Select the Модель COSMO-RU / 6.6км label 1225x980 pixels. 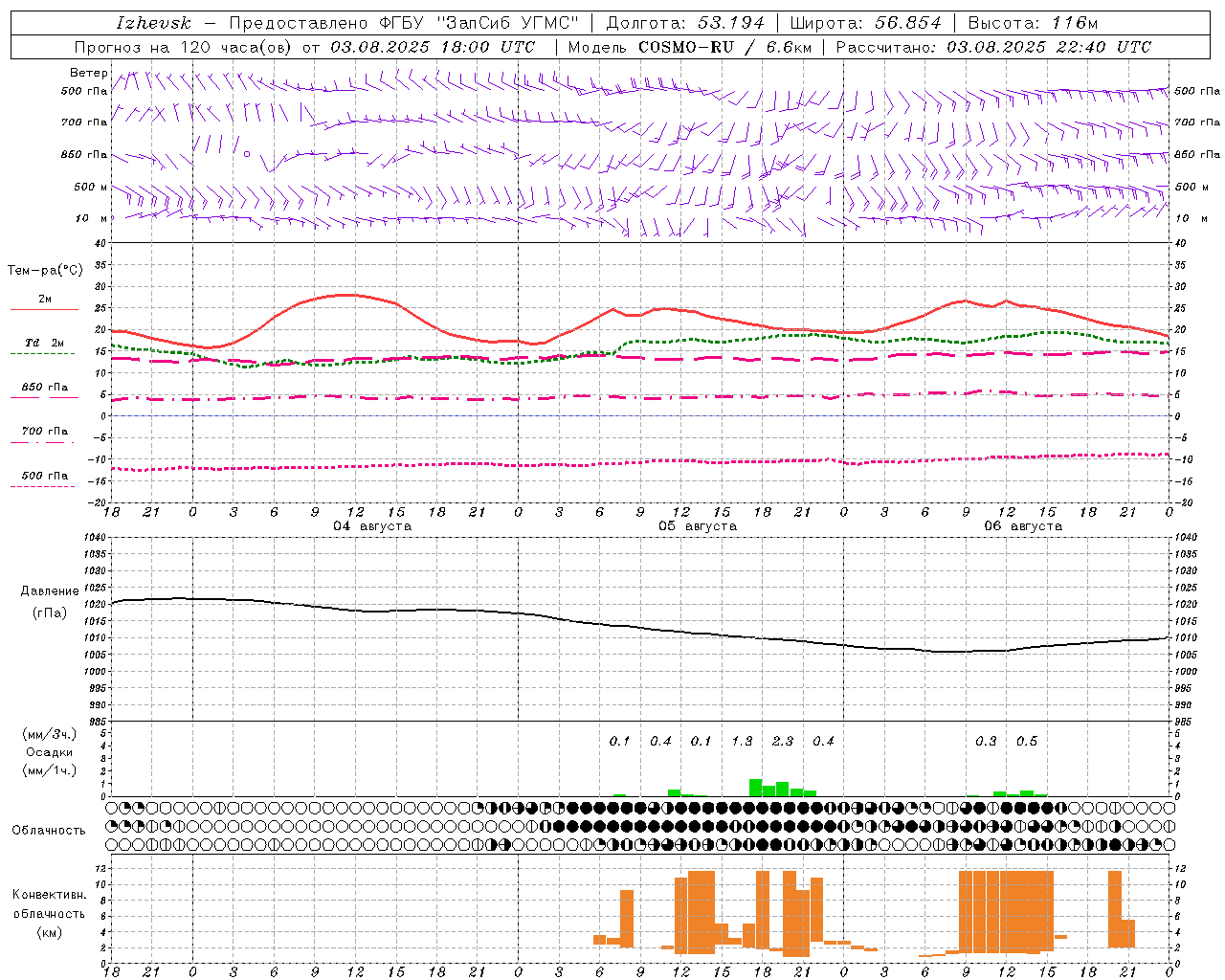point(689,47)
